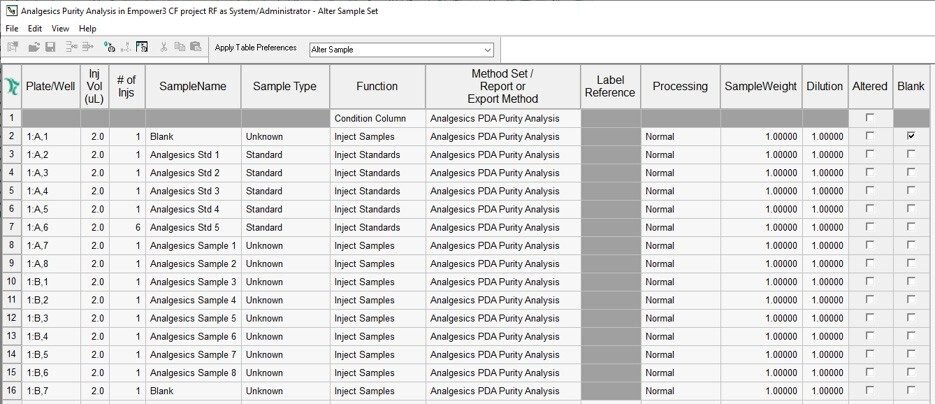Click the Sample Type column header
The width and height of the screenshot is (935, 404).
(x=285, y=86)
